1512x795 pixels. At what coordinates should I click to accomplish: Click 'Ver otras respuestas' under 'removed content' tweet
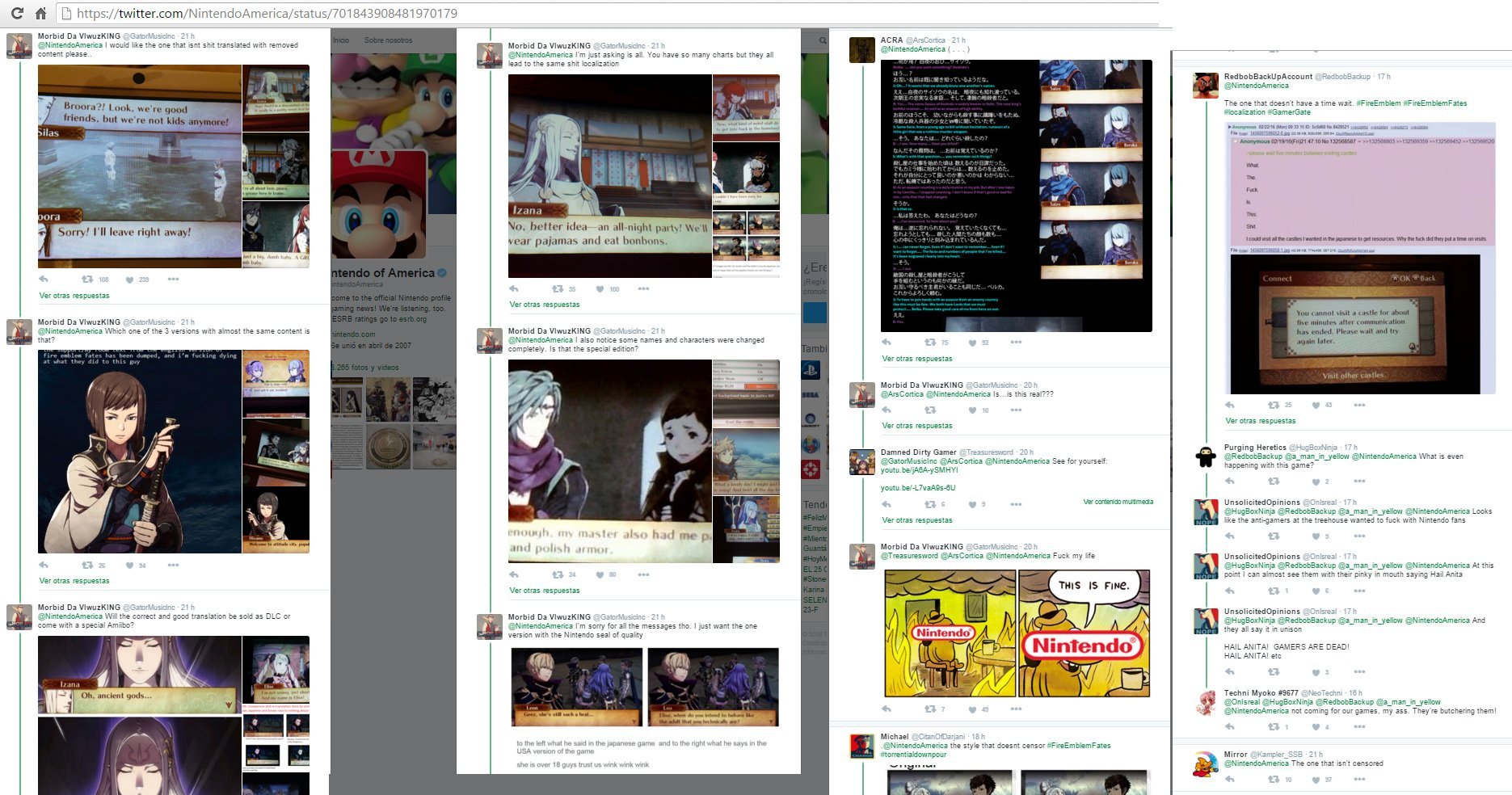(x=74, y=296)
